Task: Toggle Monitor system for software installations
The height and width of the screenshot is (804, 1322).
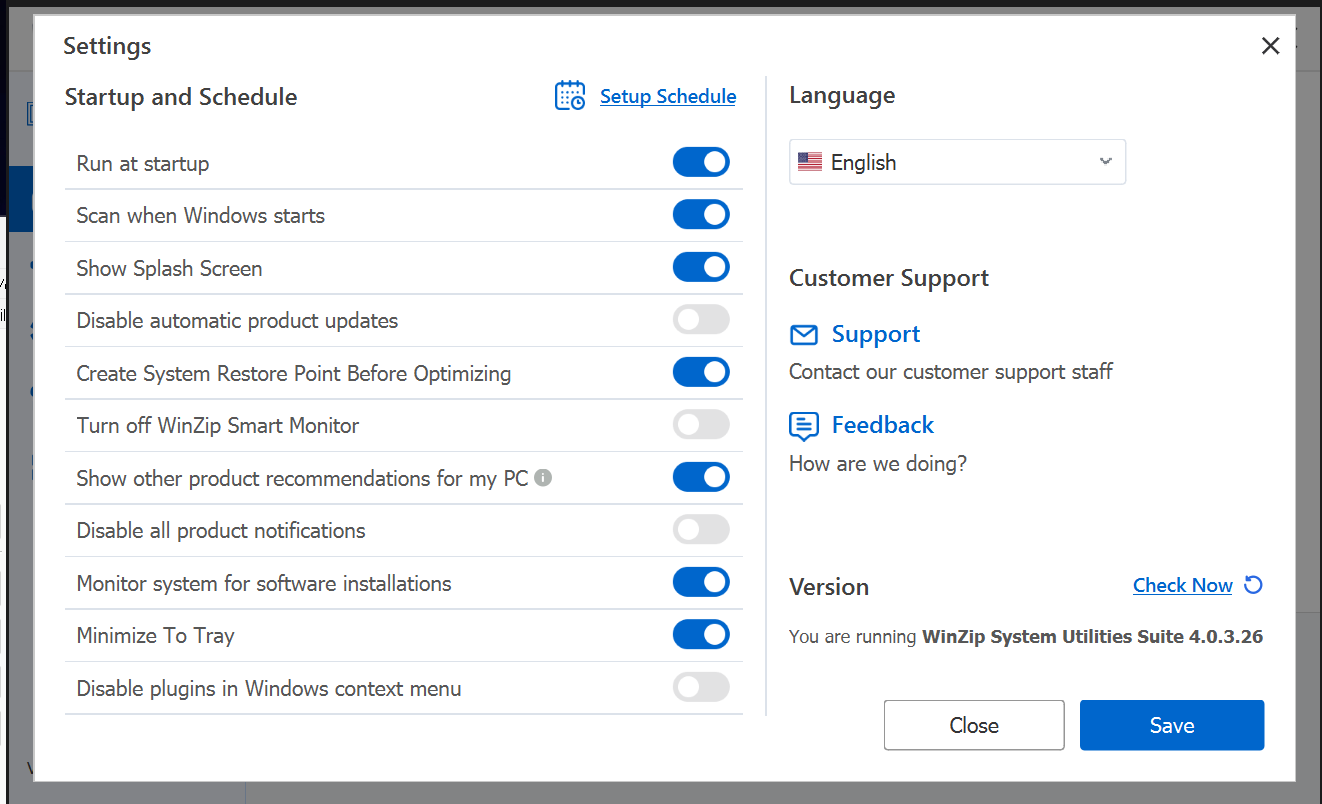Action: (x=701, y=582)
